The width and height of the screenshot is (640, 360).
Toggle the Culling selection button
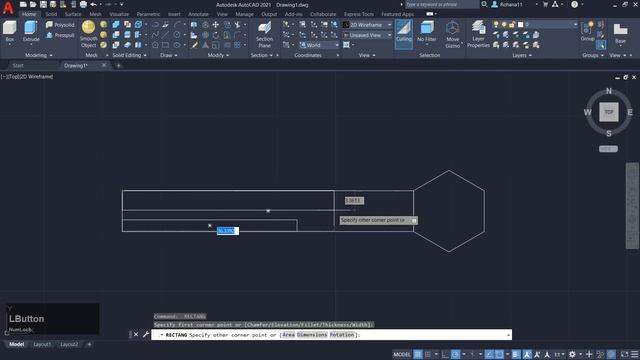coord(404,33)
